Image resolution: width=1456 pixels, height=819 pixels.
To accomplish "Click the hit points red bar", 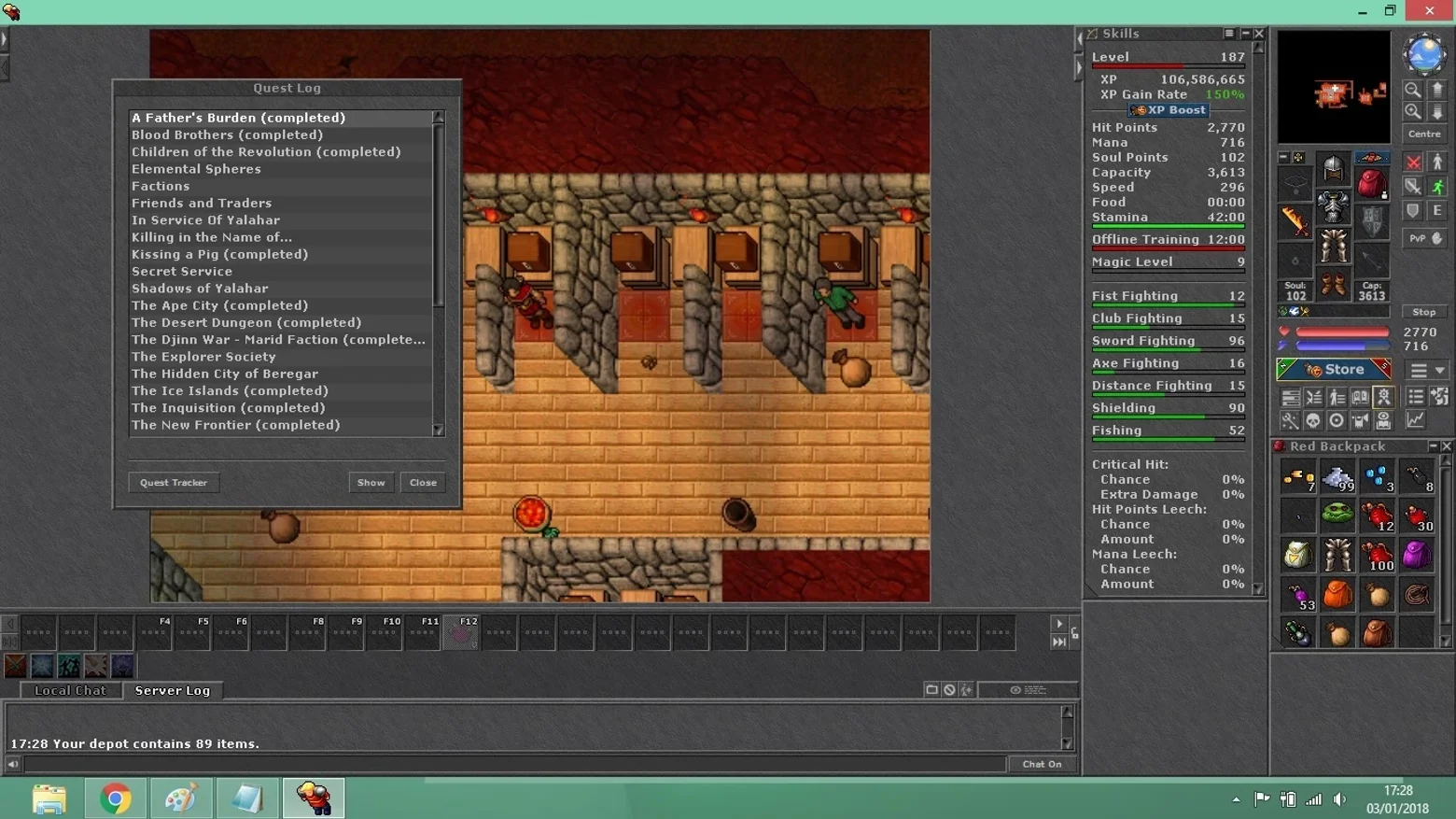I will [x=1342, y=332].
